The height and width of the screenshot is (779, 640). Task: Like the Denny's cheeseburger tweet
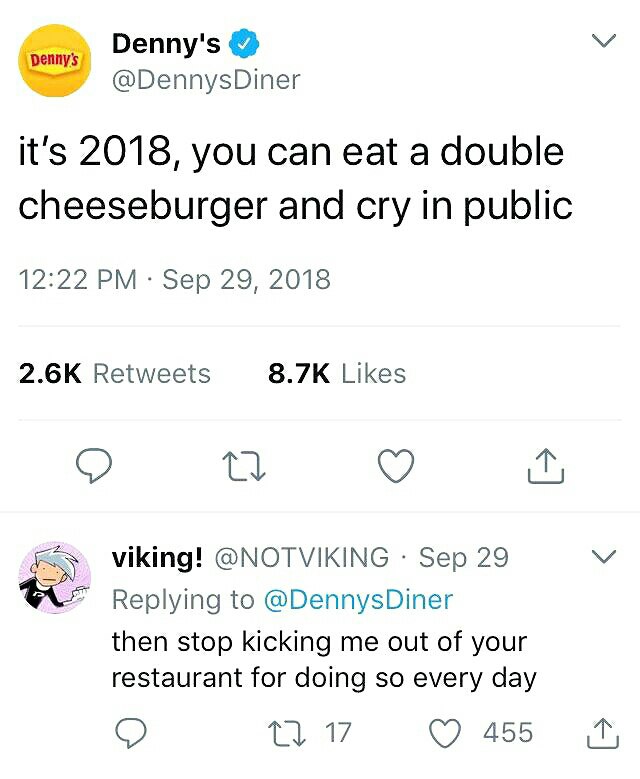click(396, 466)
